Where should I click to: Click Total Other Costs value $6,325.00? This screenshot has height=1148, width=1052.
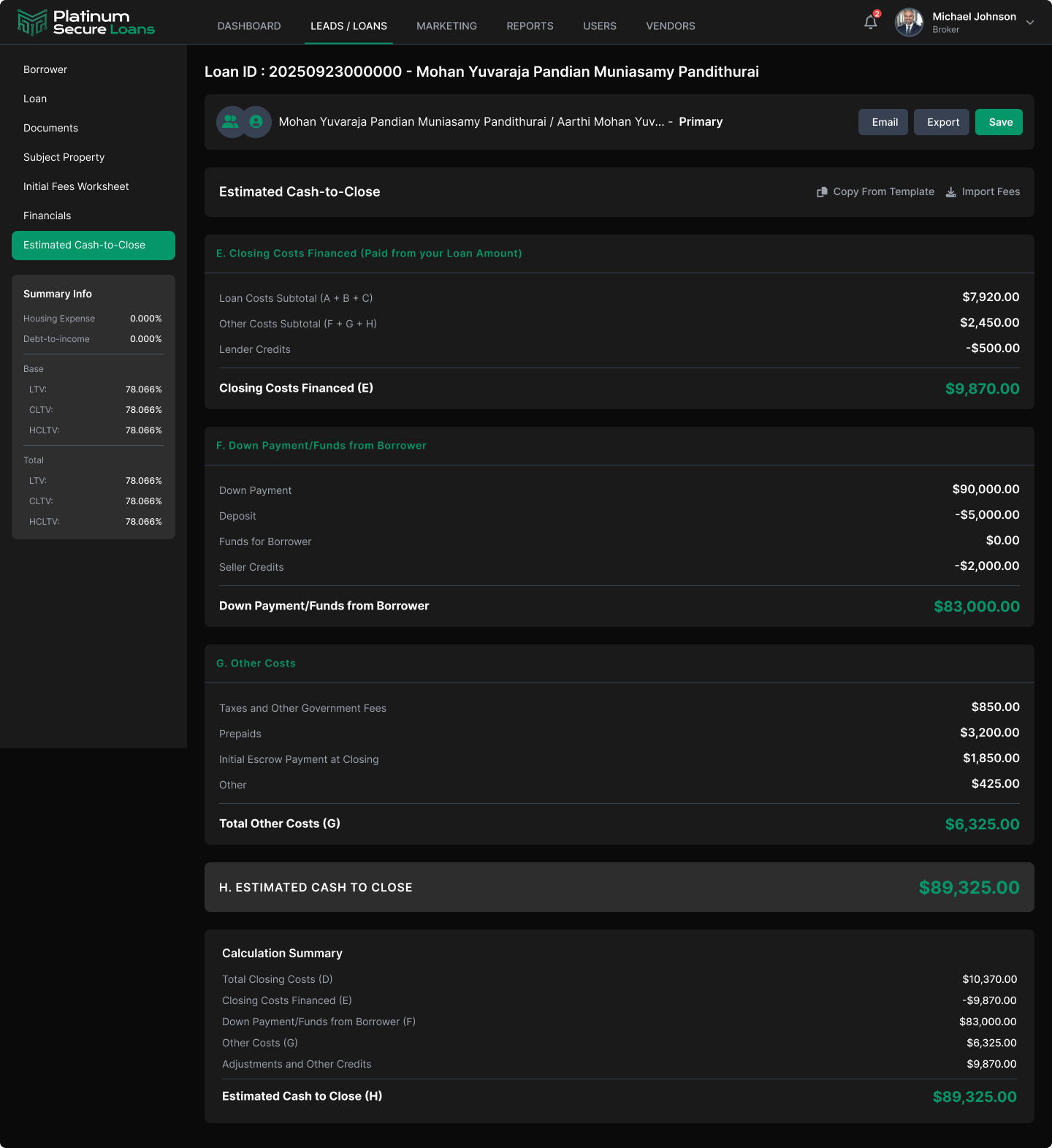click(983, 824)
